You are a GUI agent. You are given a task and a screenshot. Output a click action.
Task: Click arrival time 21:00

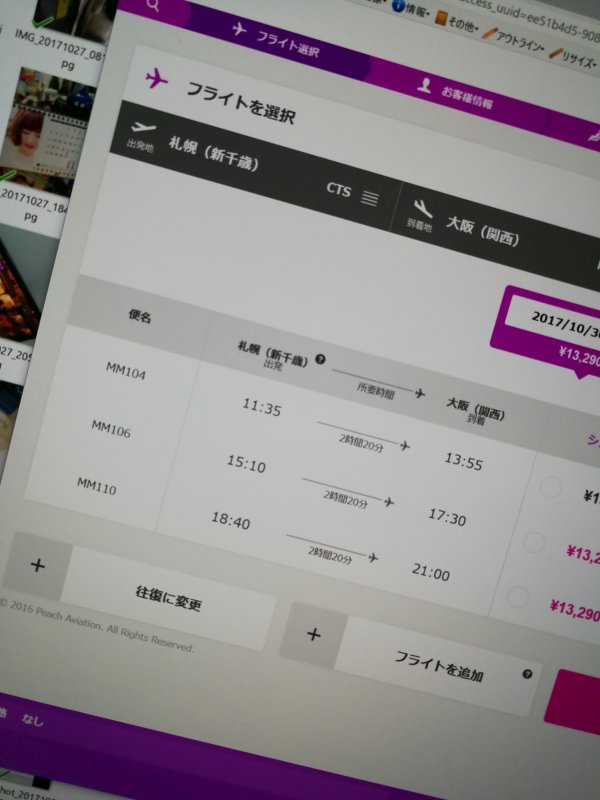[x=431, y=572]
